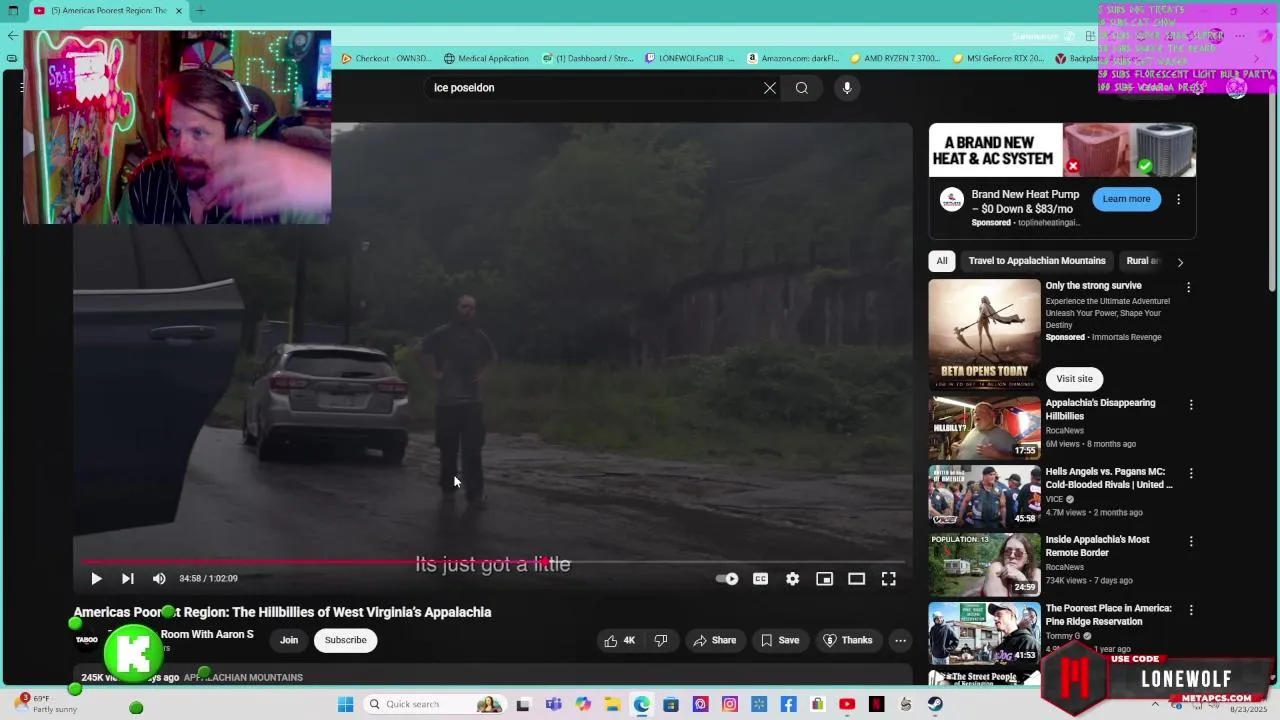
Task: Select 'Travel to Appalachian Mountains' chip
Action: point(1037,261)
